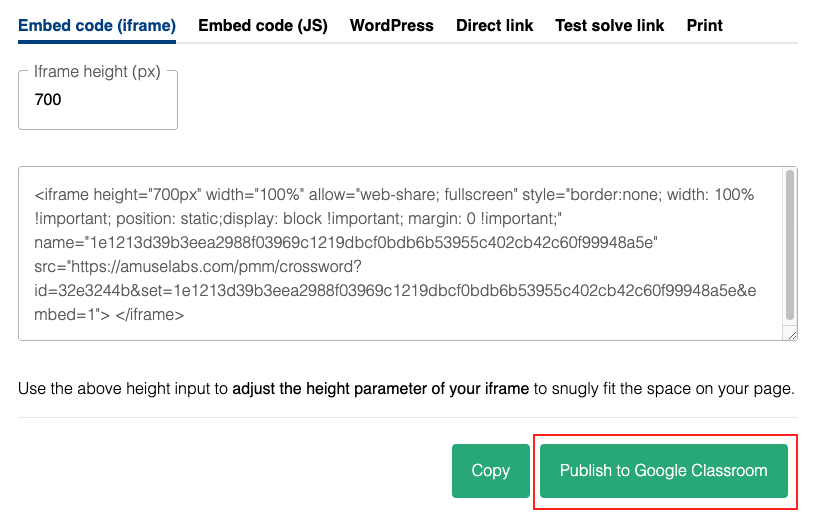
Task: Click the 700 value in height box
Action: (48, 100)
